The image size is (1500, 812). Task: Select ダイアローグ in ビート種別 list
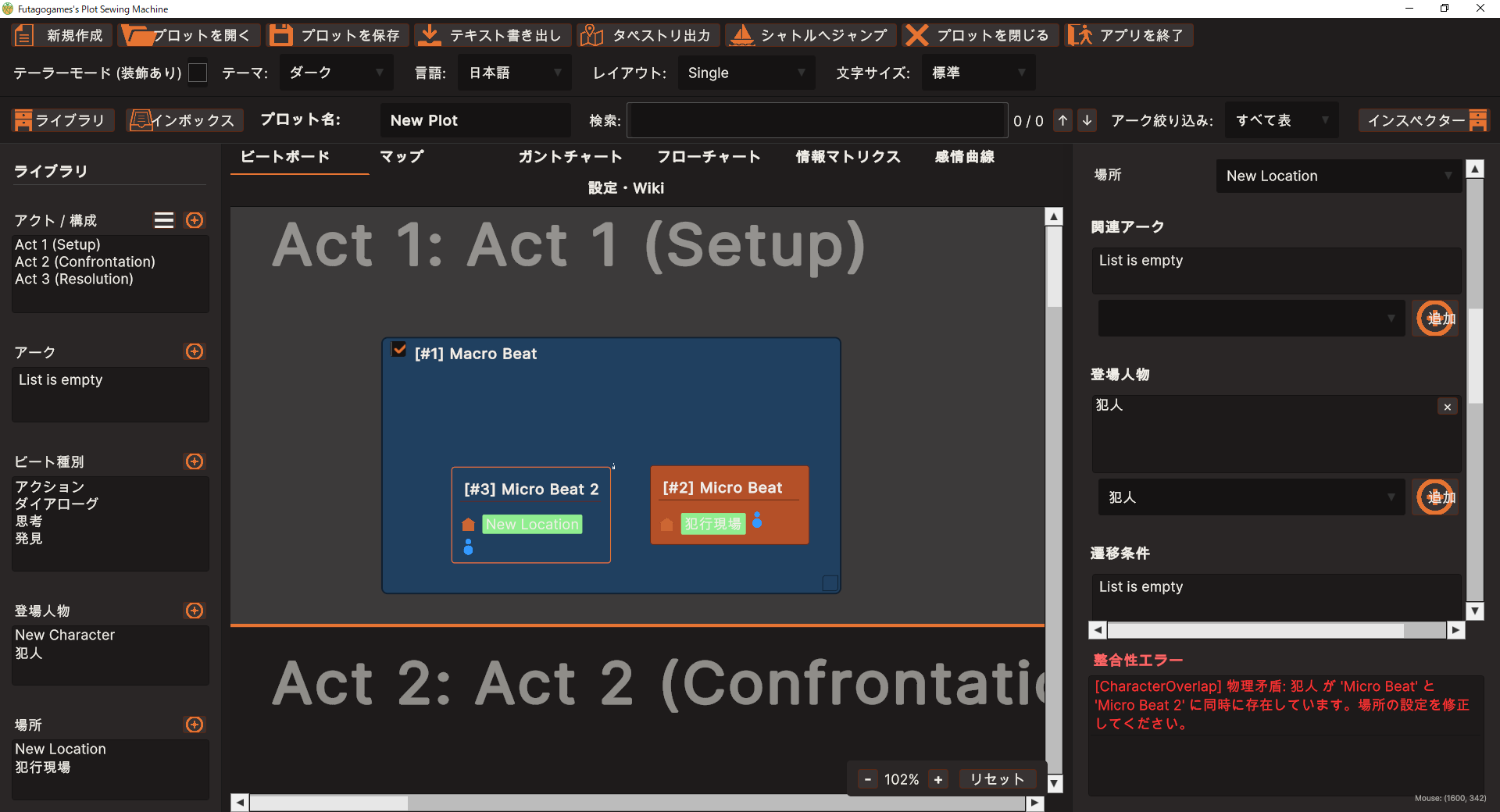[57, 504]
